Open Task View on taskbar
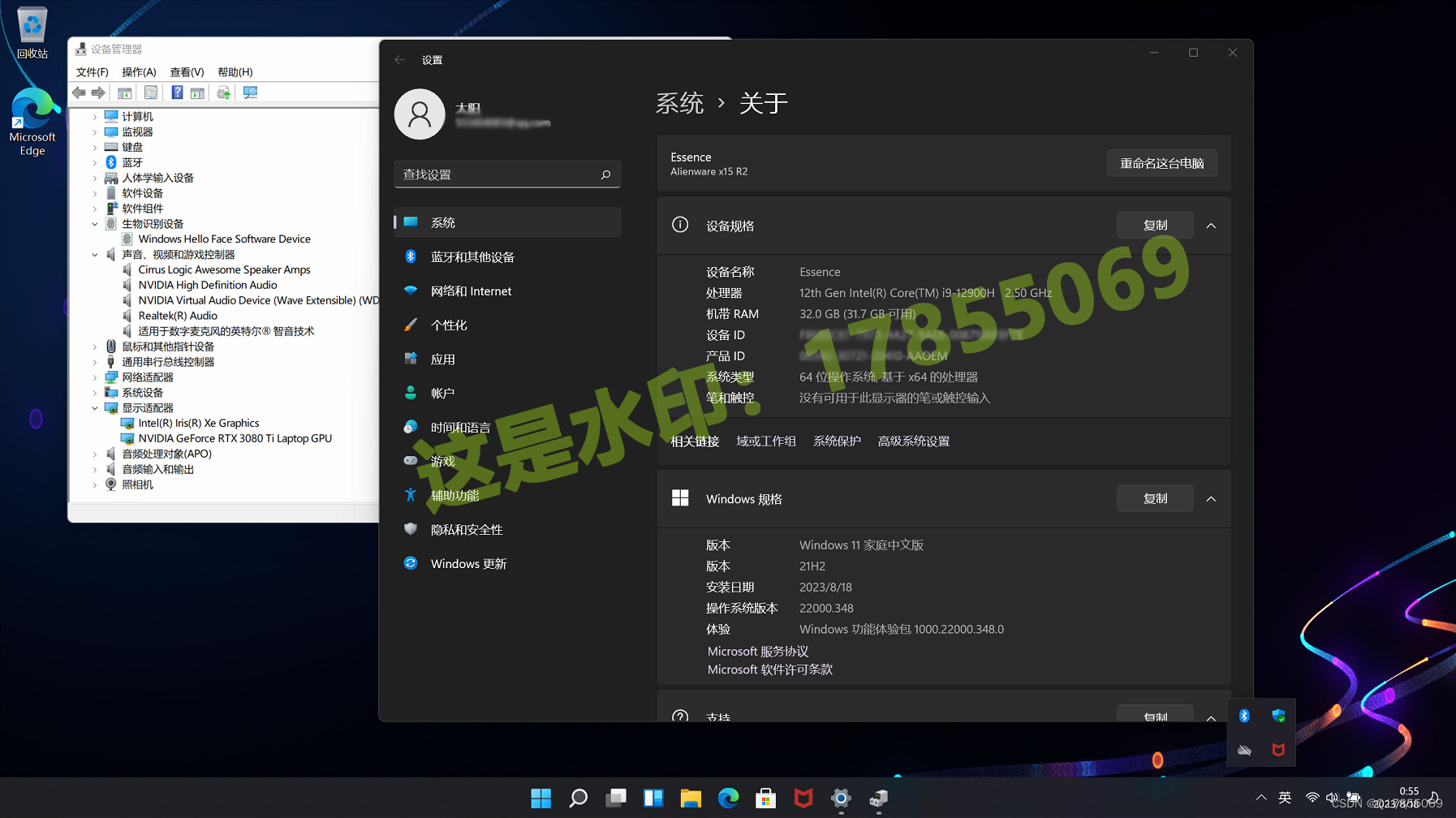Viewport: 1456px width, 818px height. pyautogui.click(x=616, y=799)
